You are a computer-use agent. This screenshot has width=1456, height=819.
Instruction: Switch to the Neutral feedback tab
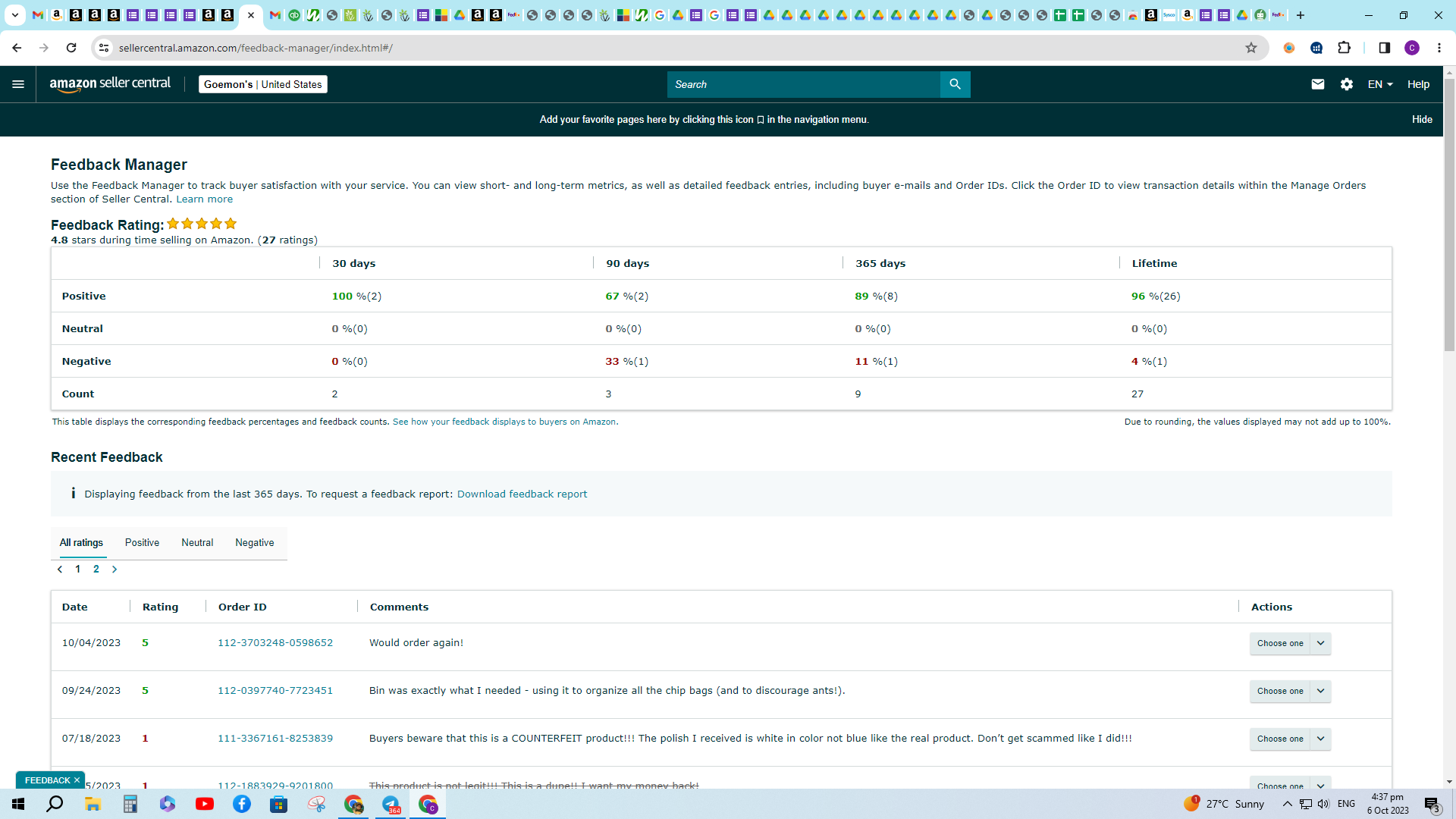[197, 543]
